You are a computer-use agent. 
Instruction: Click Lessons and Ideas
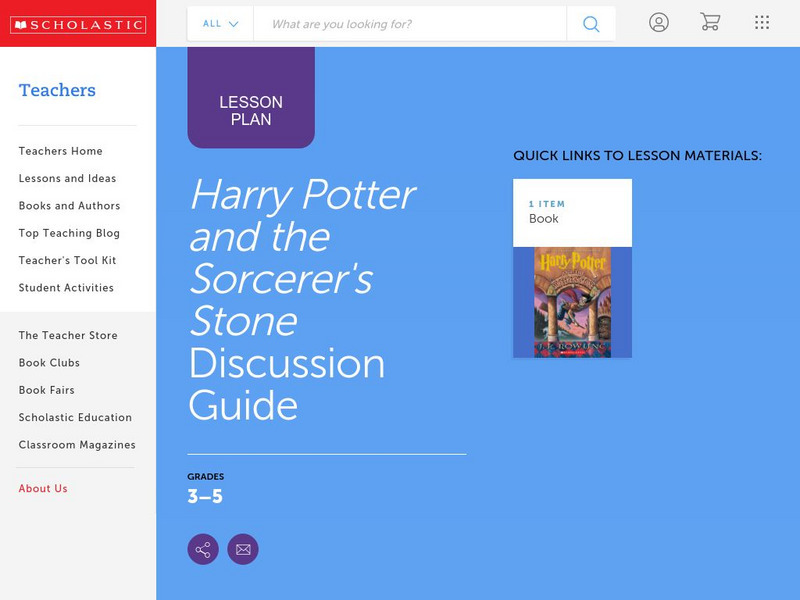pos(65,178)
